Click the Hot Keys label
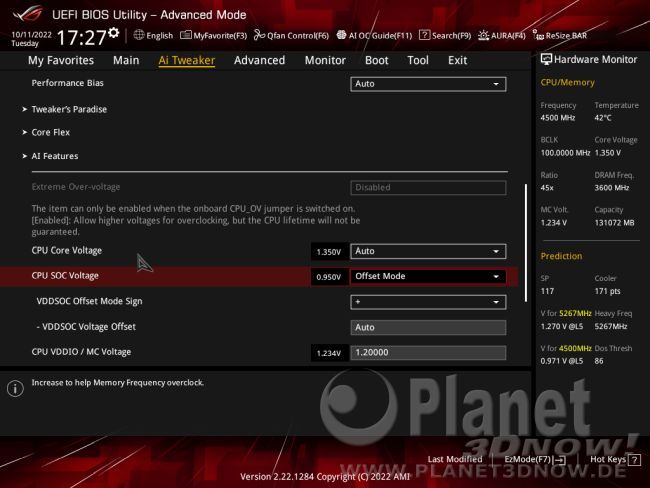 click(608, 459)
